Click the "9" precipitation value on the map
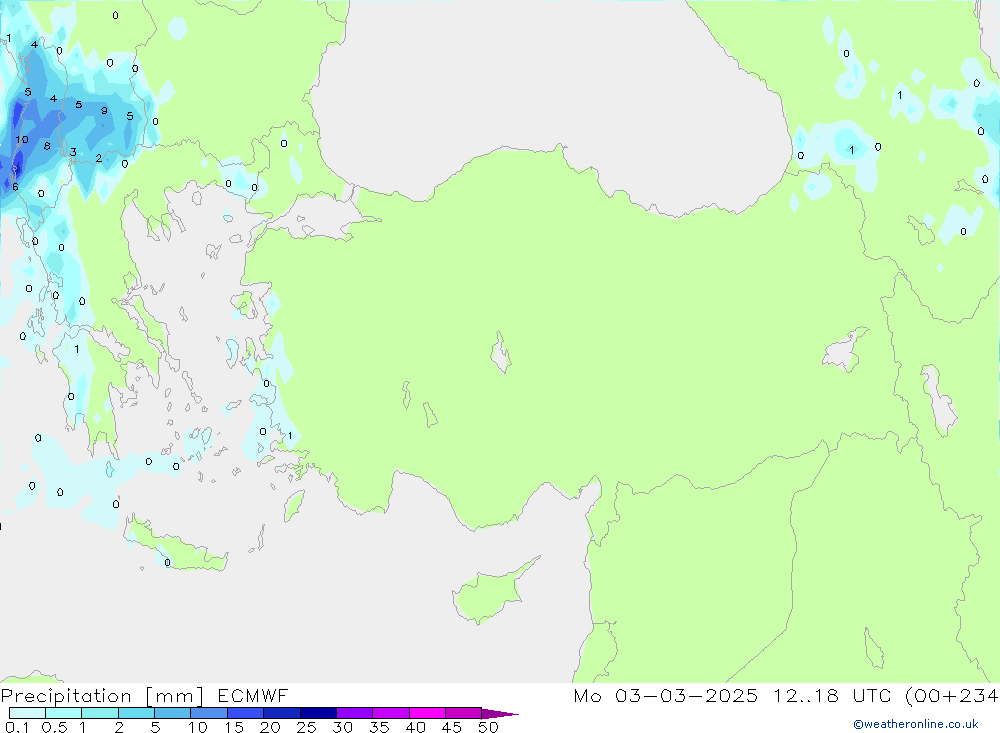This screenshot has height=733, width=1000. click(104, 111)
